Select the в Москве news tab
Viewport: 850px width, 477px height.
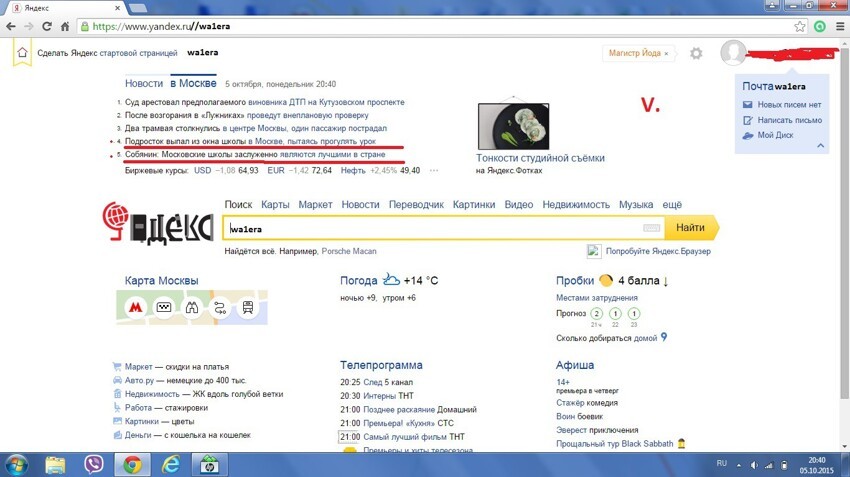tap(193, 83)
